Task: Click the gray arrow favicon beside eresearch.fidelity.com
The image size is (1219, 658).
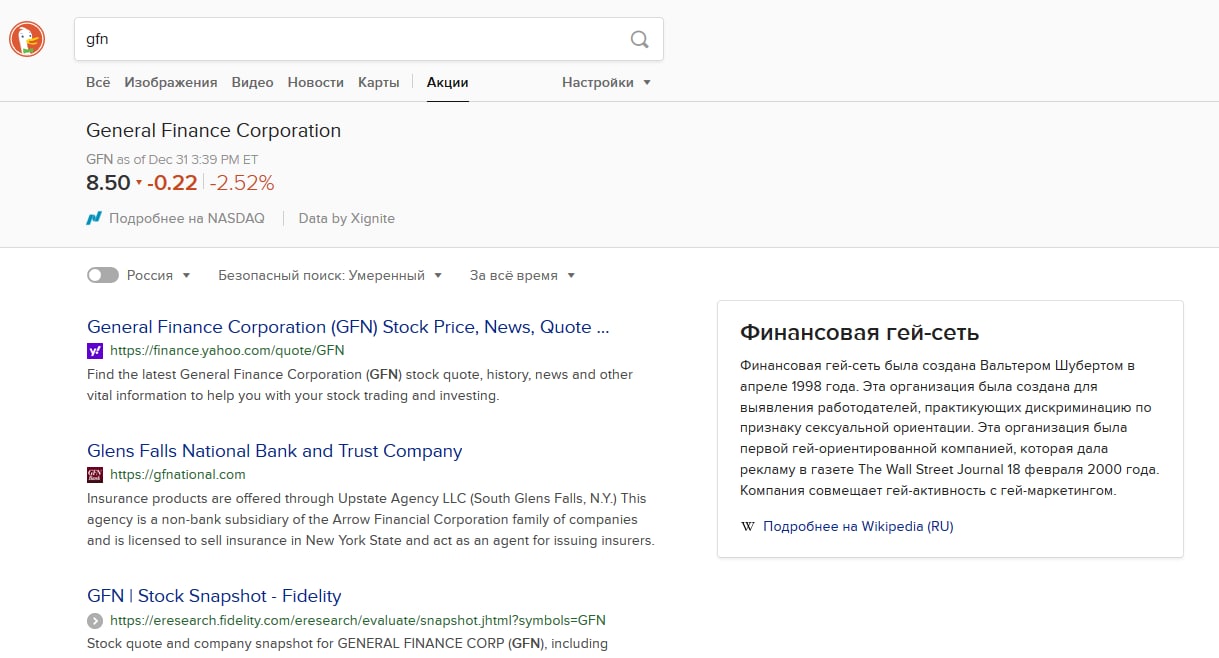Action: click(x=95, y=620)
